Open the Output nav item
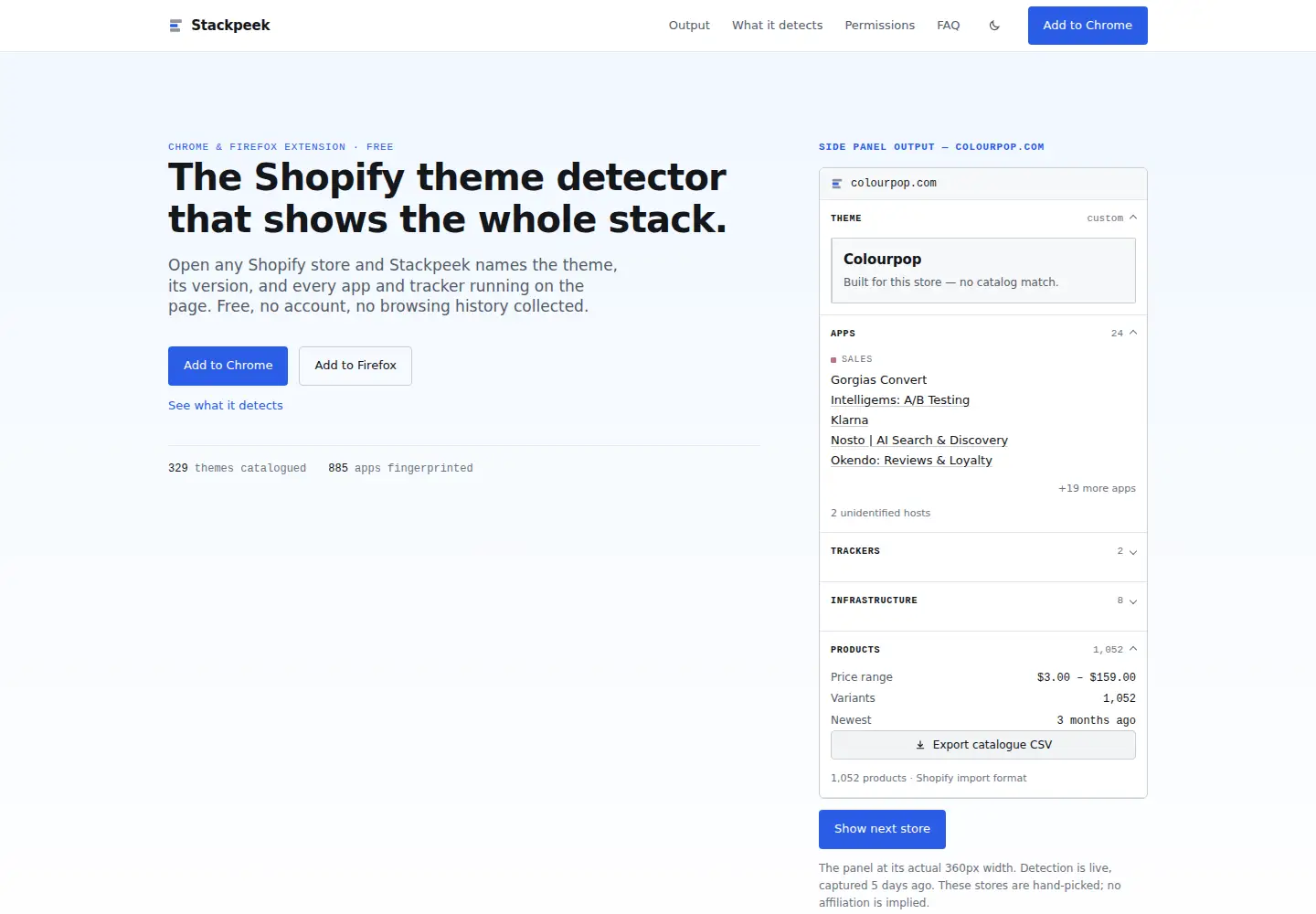 pyautogui.click(x=689, y=26)
